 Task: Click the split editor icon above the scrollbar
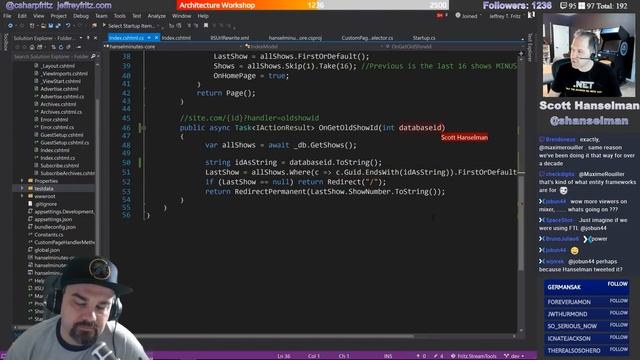pyautogui.click(x=521, y=53)
